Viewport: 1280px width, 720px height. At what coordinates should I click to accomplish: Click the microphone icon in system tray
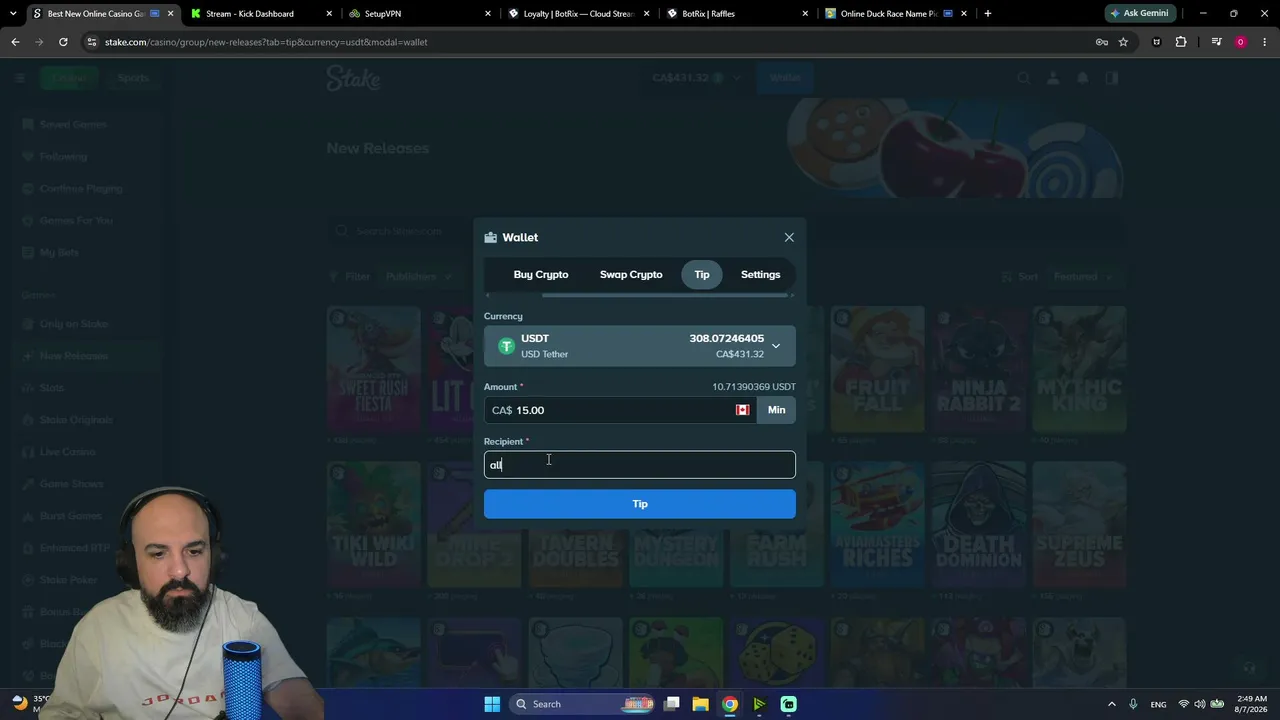(x=1133, y=704)
